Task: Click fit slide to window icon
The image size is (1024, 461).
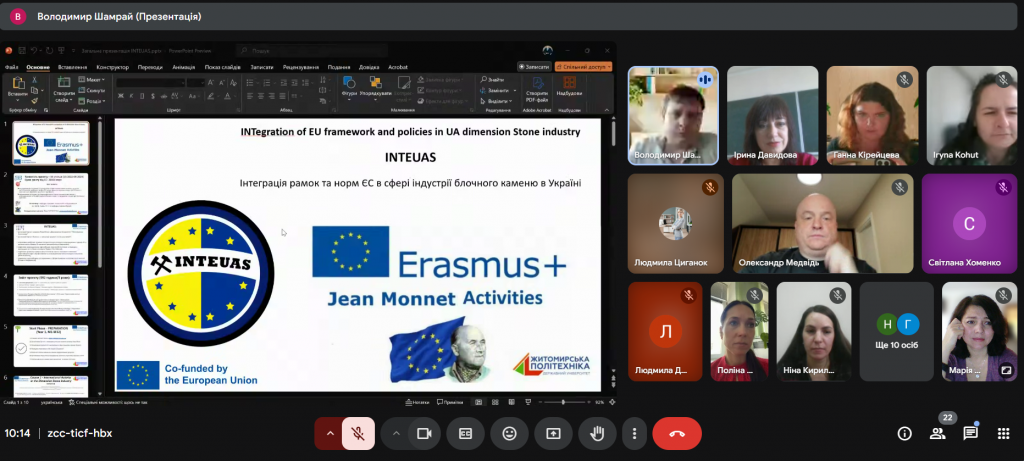Action: [612, 402]
